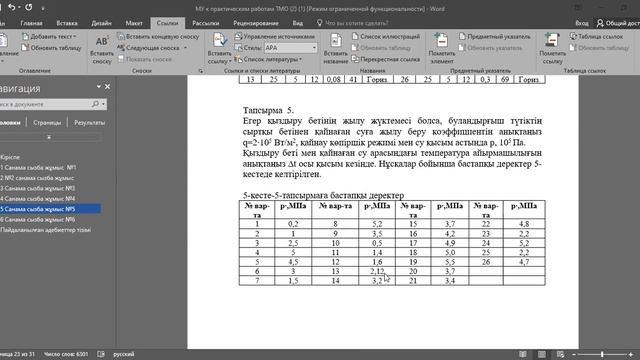Select 'Пайдаланылған әдебиеттер тізімі' heading

45,230
